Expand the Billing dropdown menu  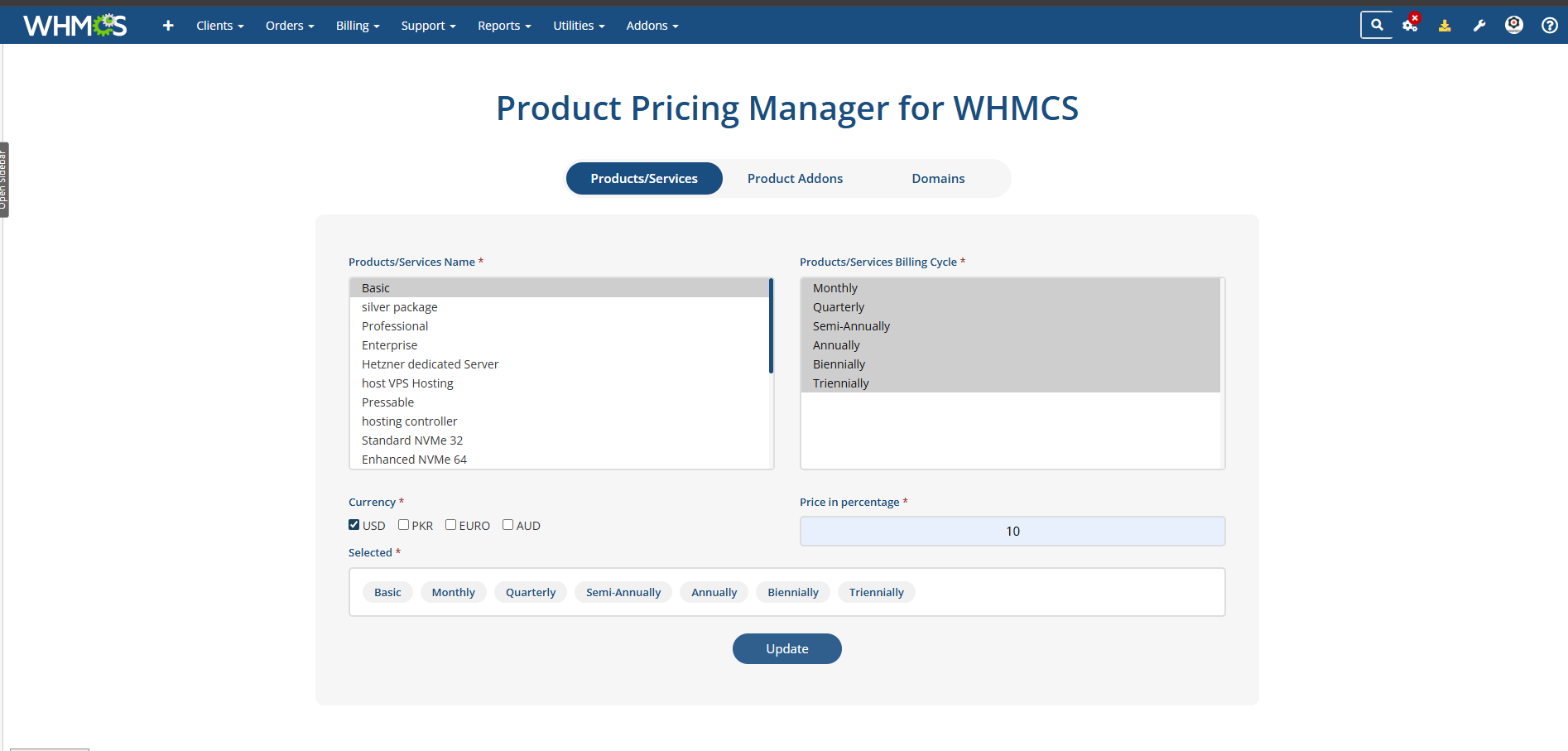357,26
